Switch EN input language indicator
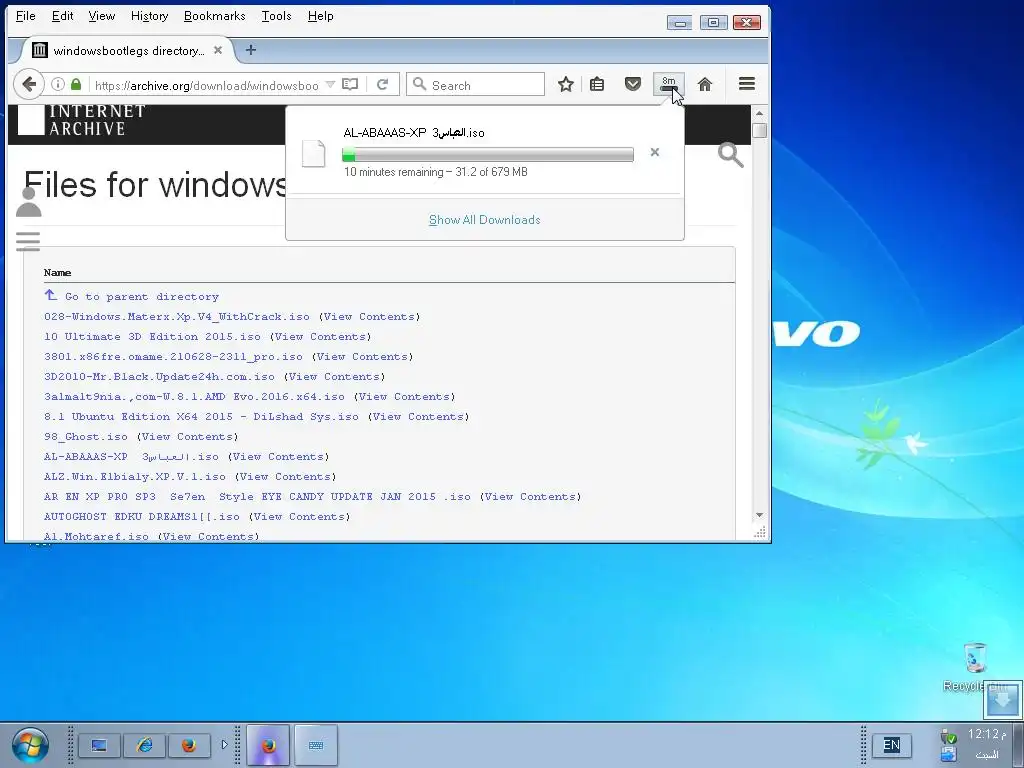 [x=891, y=745]
